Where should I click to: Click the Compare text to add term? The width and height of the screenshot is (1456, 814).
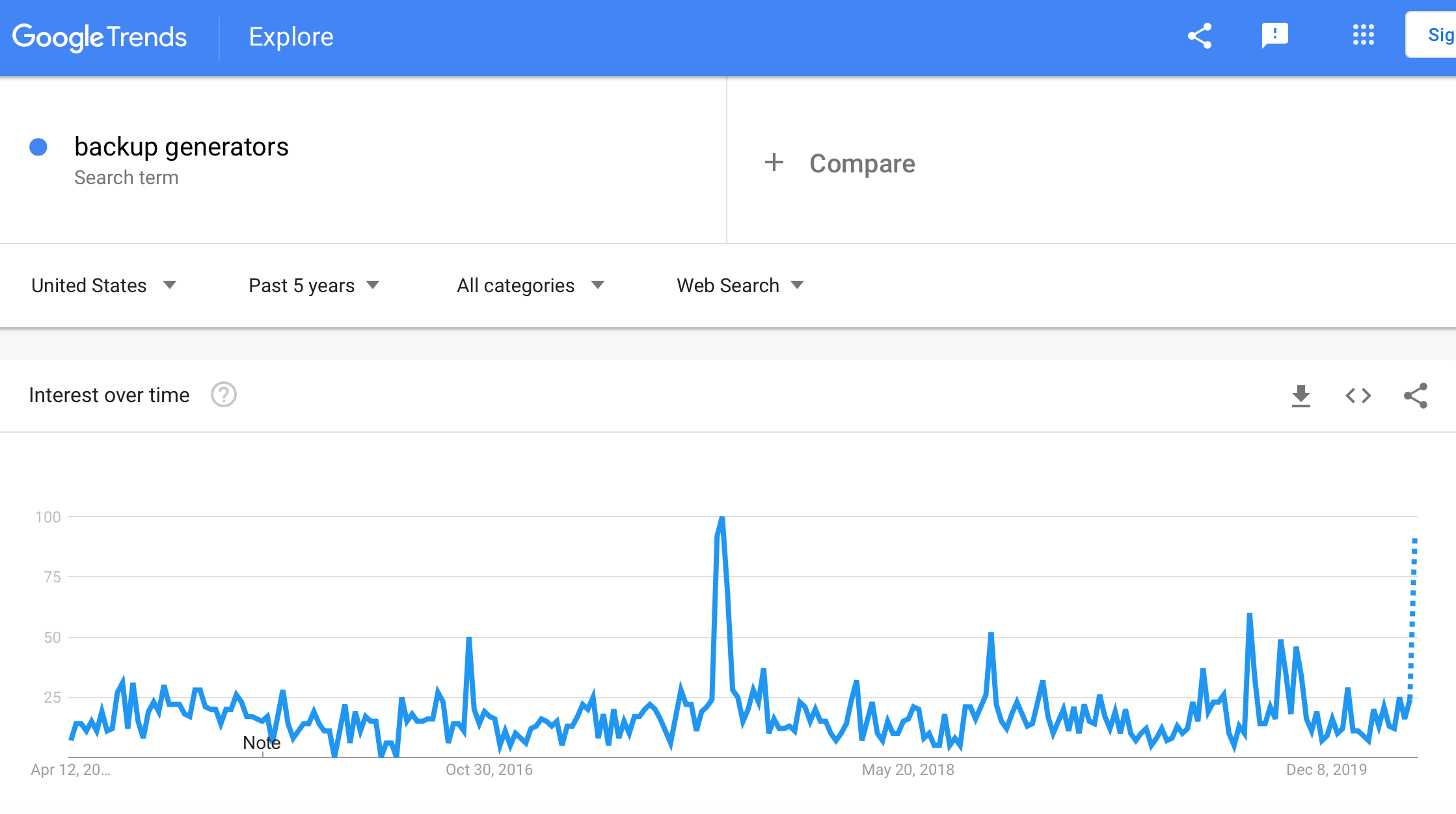[862, 163]
